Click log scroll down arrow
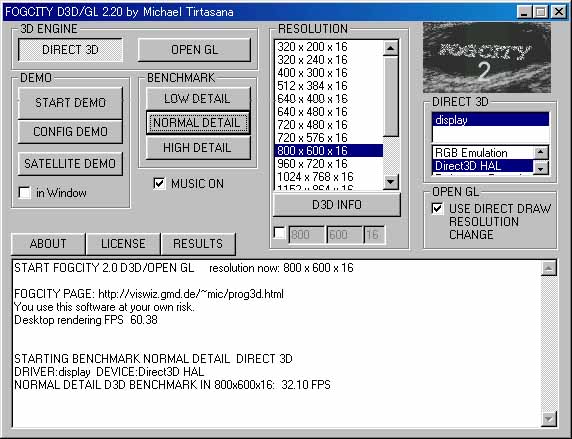The image size is (572, 439). (x=549, y=418)
